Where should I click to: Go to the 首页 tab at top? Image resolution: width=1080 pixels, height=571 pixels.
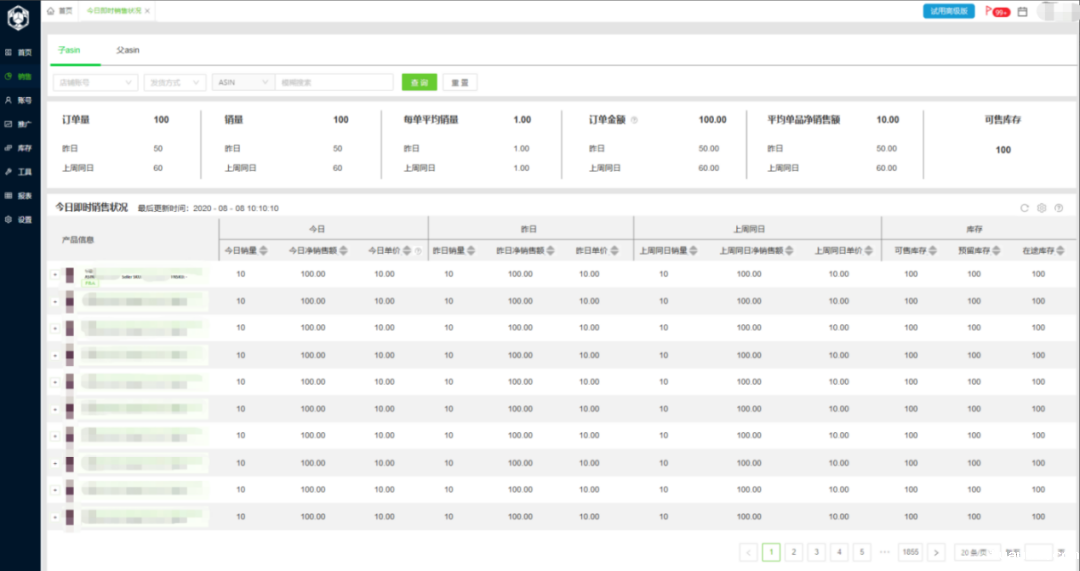pos(60,11)
